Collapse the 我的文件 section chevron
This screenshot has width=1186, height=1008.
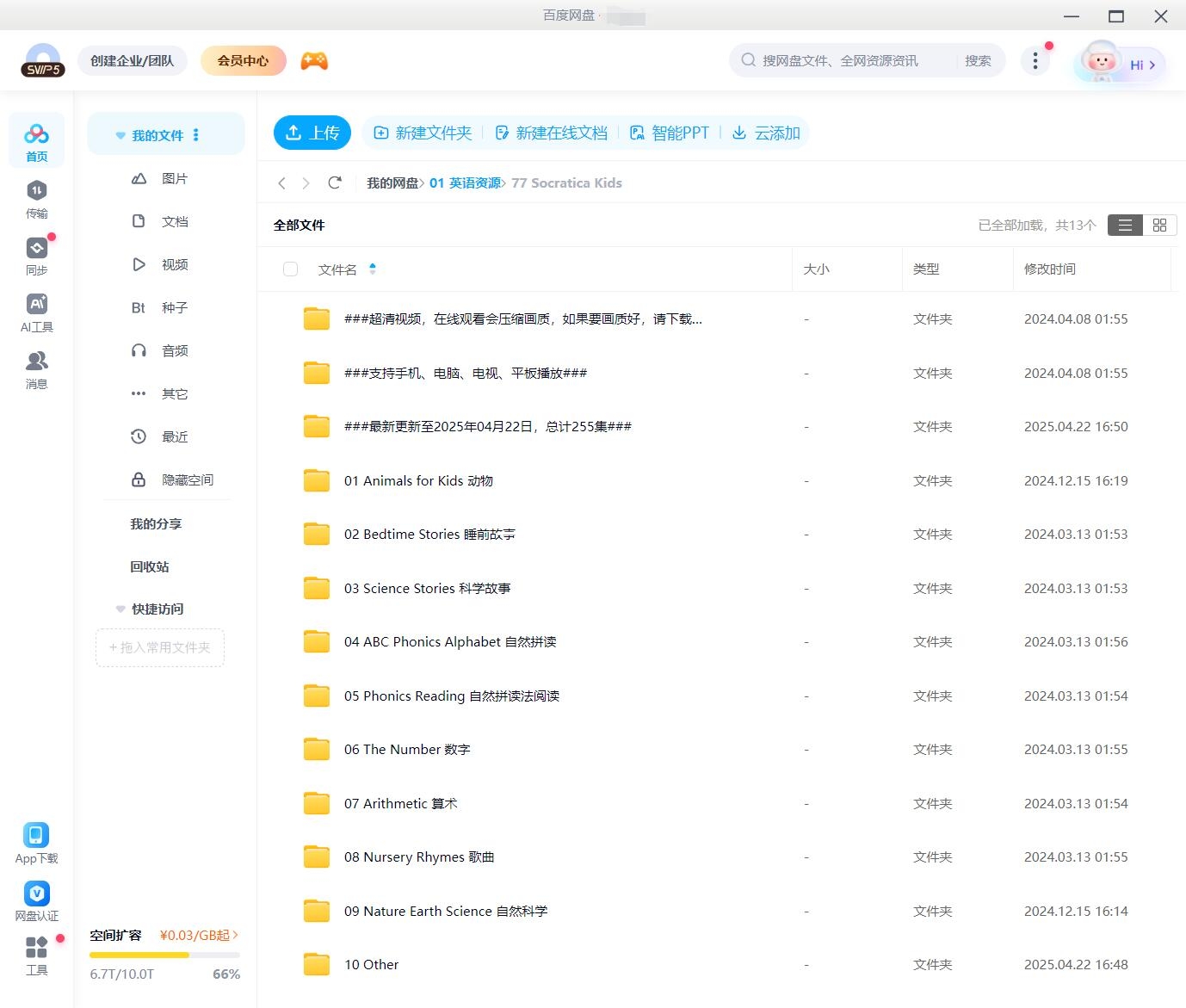point(120,134)
